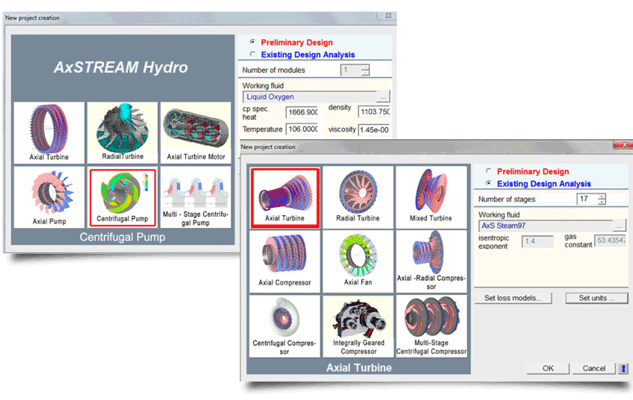Image resolution: width=633 pixels, height=400 pixels.
Task: Increase number of modules spinner
Action: coord(365,67)
